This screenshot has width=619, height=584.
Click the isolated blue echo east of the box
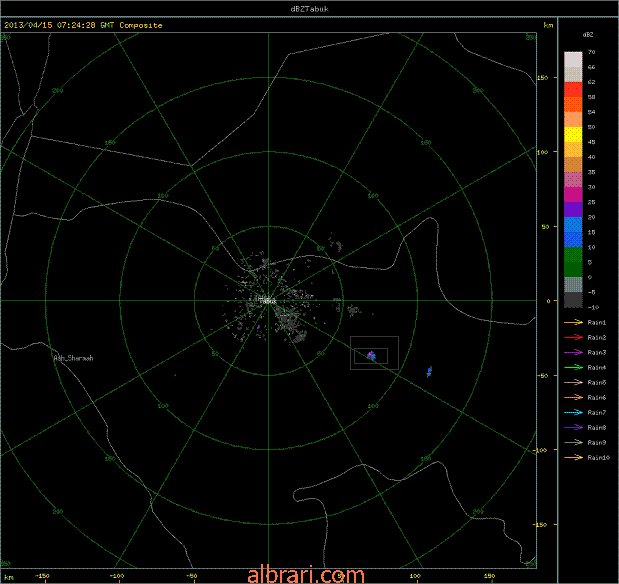tap(430, 371)
